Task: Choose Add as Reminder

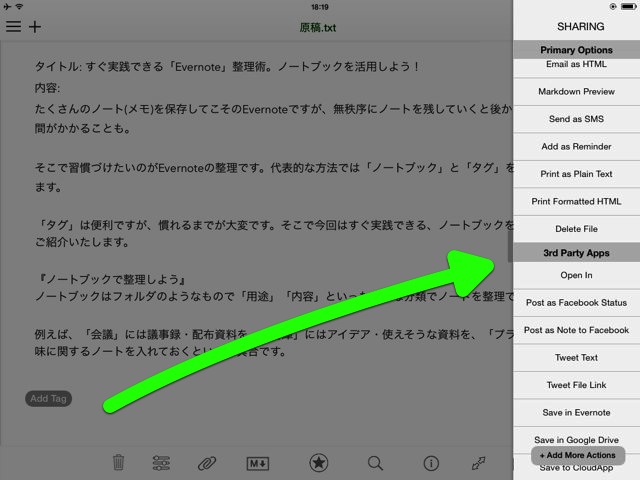Action: [x=576, y=146]
